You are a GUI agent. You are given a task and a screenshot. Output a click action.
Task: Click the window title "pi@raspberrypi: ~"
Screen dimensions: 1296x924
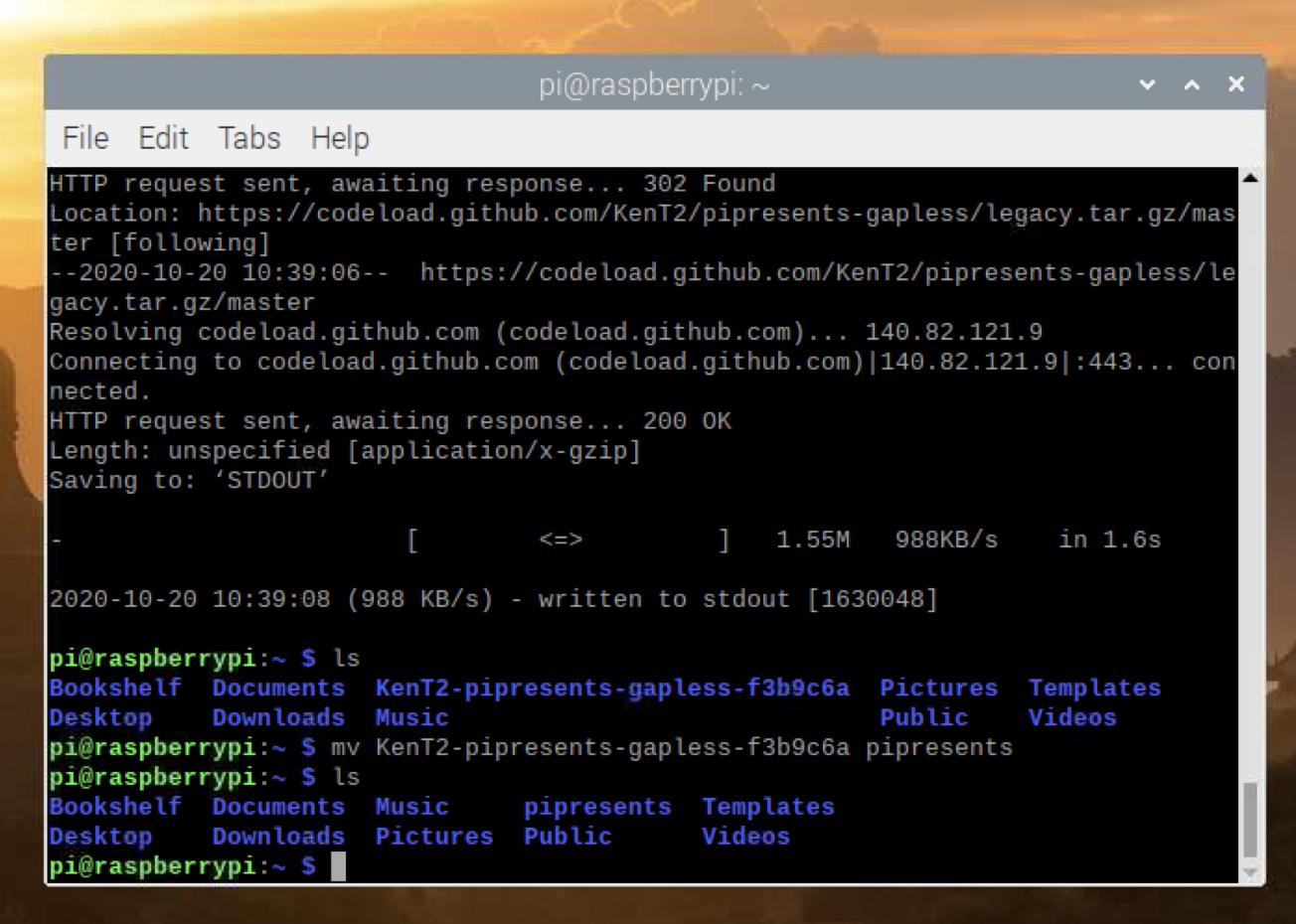pos(654,85)
